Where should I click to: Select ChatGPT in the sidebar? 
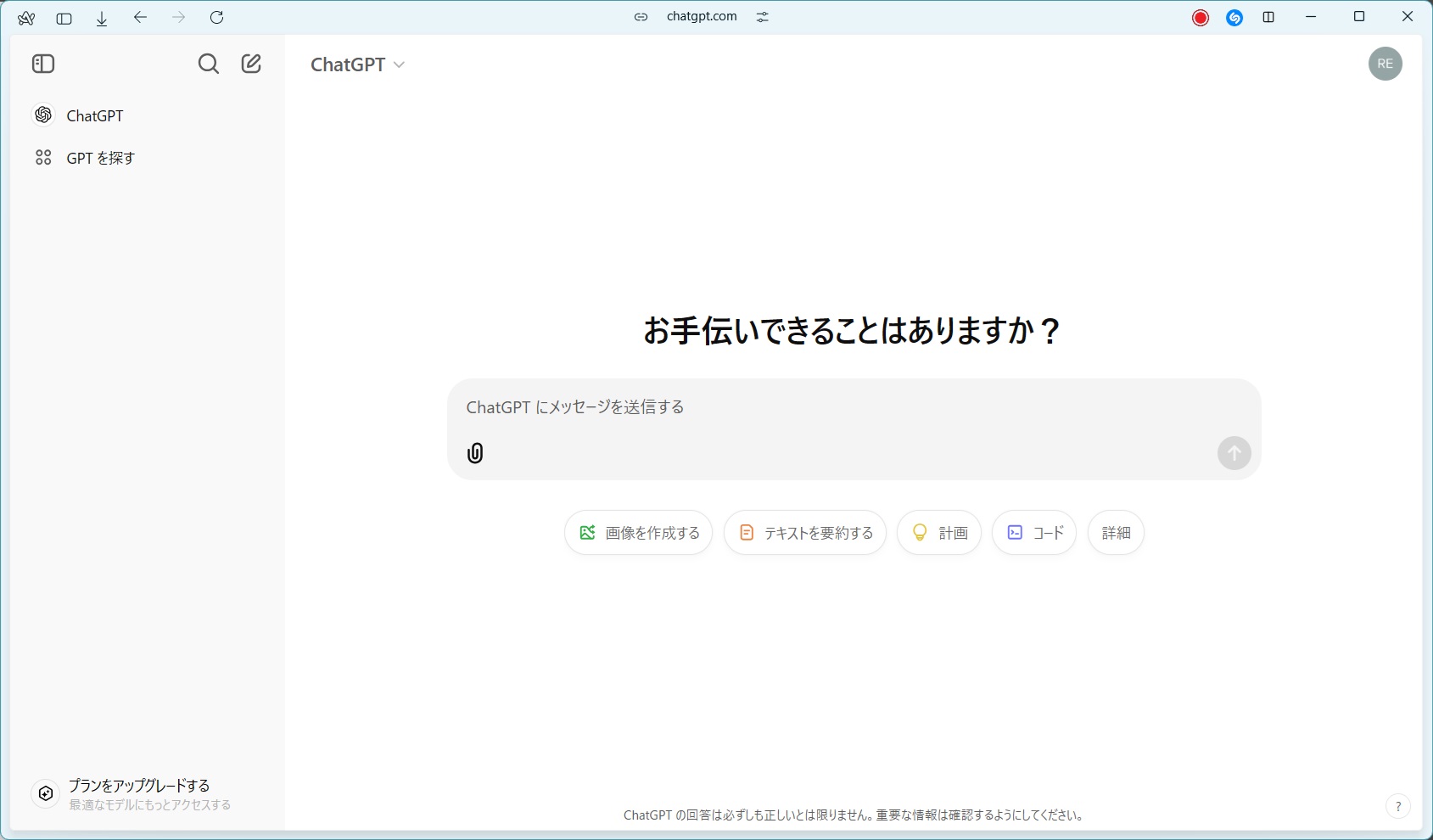pyautogui.click(x=94, y=115)
